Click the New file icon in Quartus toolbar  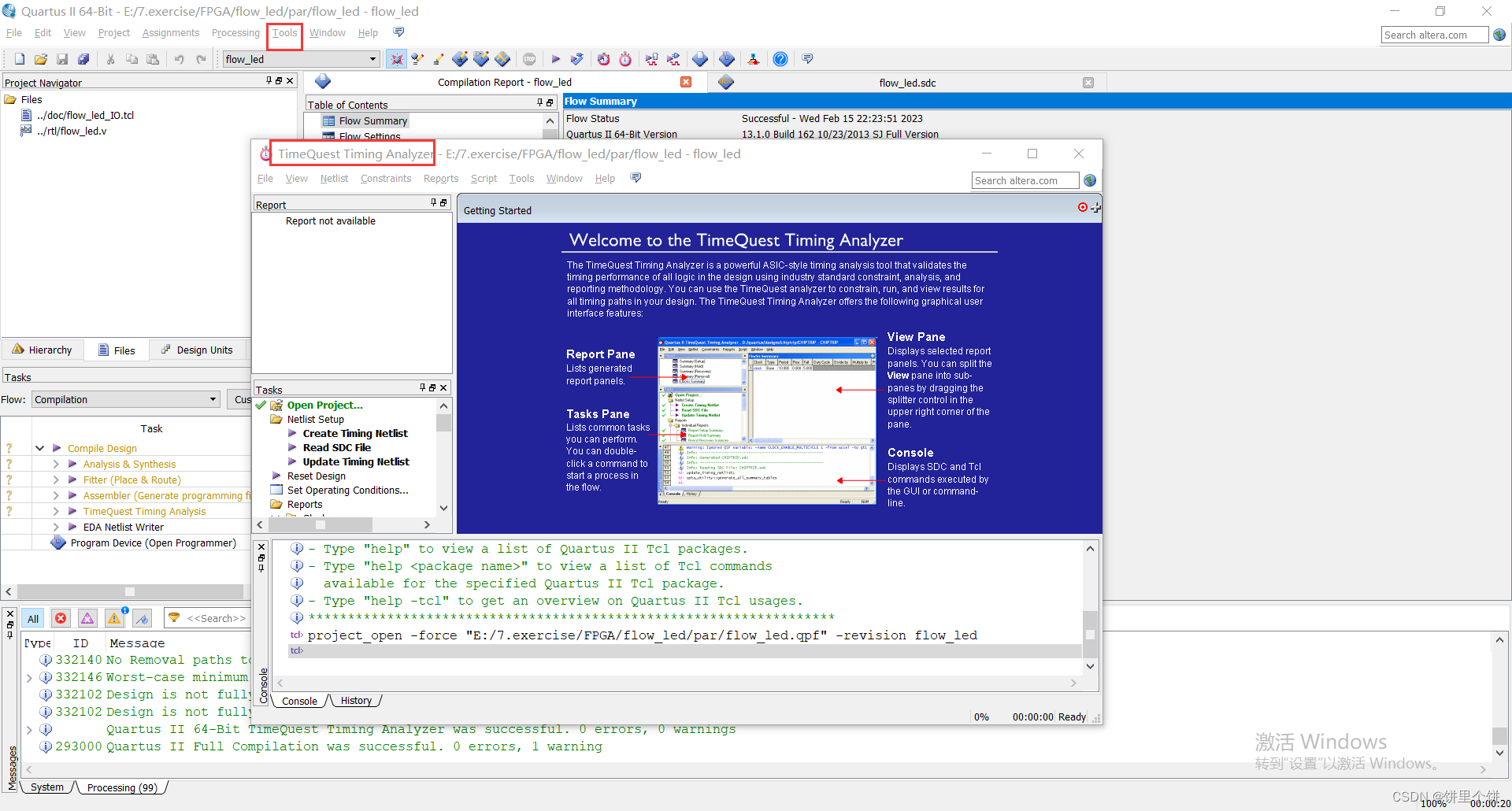[x=20, y=59]
